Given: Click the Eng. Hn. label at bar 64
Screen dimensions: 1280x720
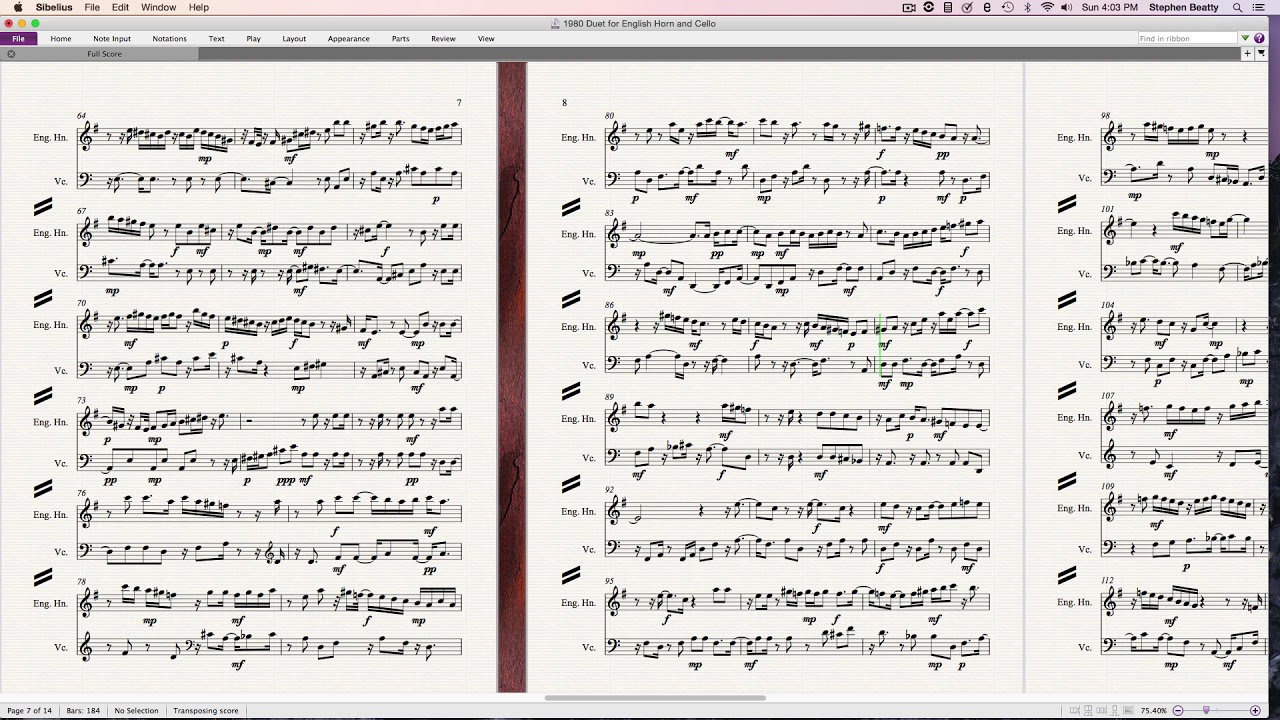Looking at the screenshot, I should 50,138.
